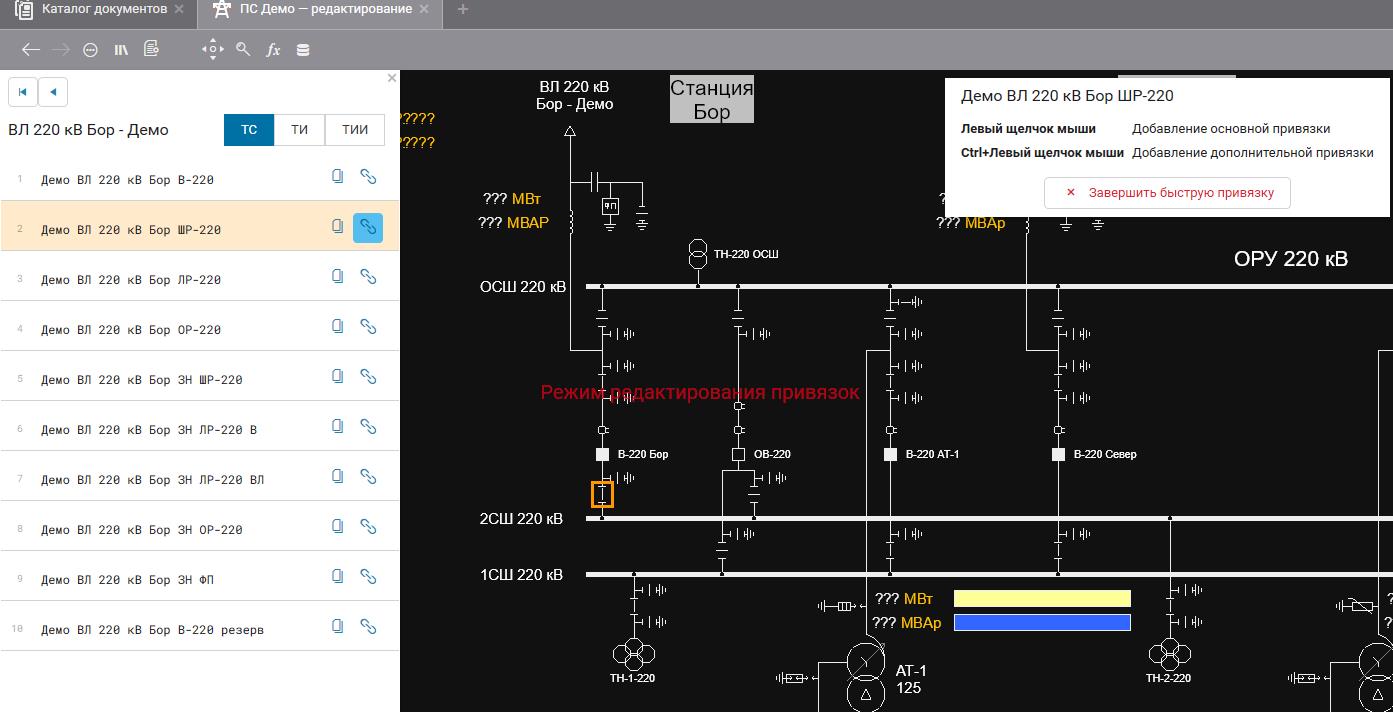
Task: Go up one level with left triangle button
Action: pos(53,92)
